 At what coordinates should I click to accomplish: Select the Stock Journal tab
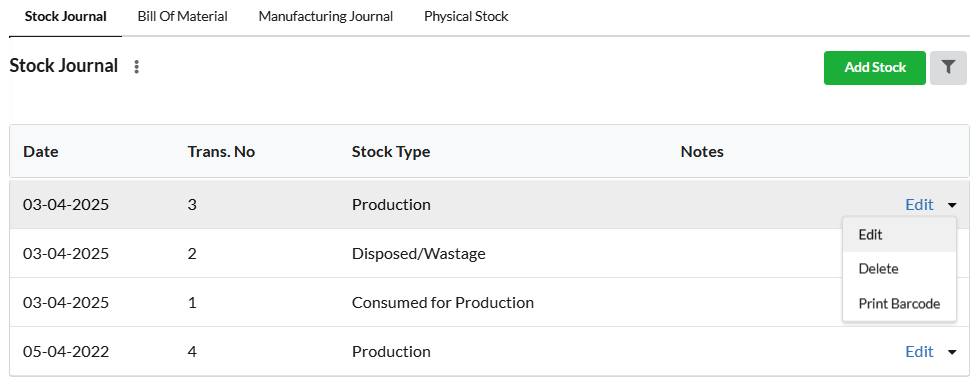tap(66, 17)
